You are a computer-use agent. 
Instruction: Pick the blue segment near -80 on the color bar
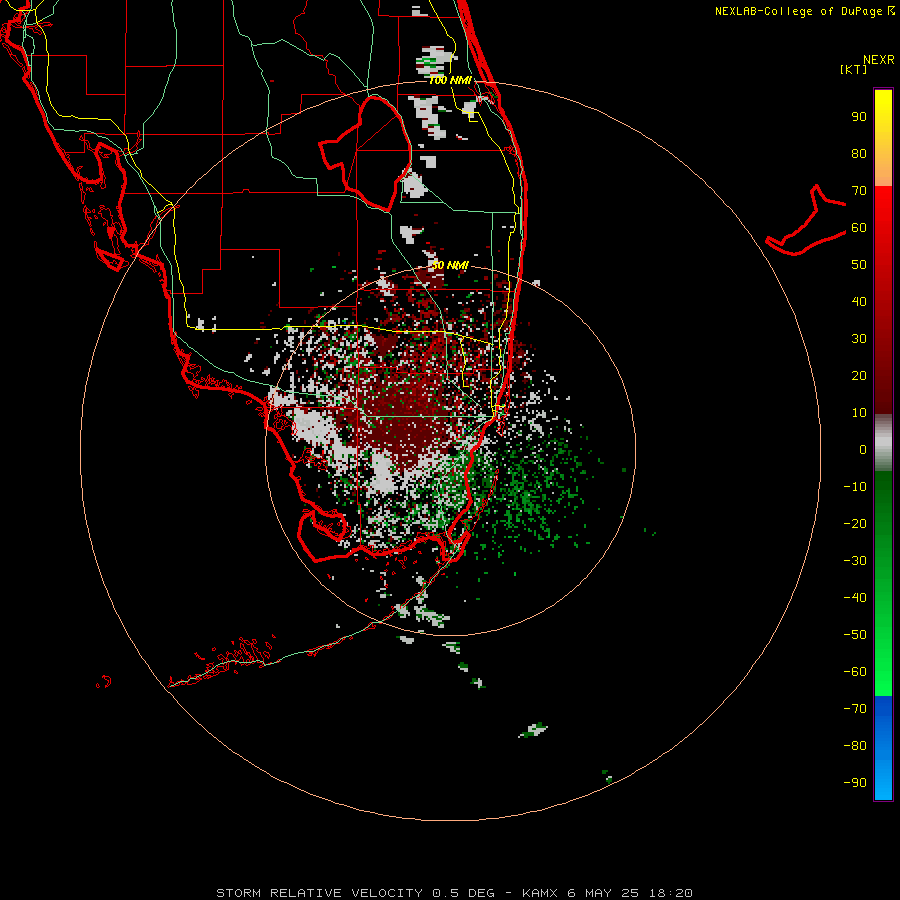tap(883, 748)
